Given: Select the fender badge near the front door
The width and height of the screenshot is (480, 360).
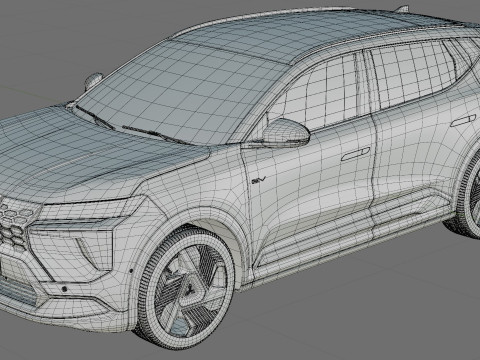Looking at the screenshot, I should 259,180.
